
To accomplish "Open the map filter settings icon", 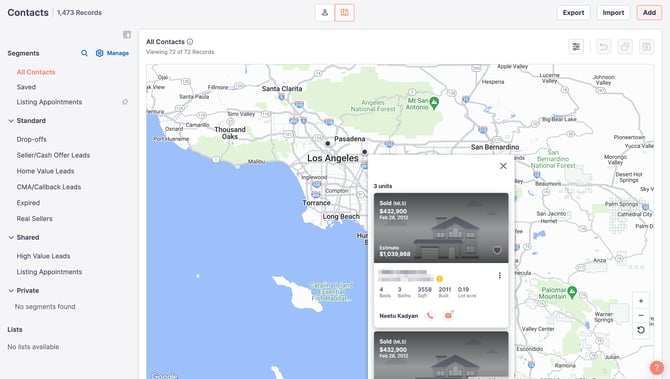I will tap(576, 47).
